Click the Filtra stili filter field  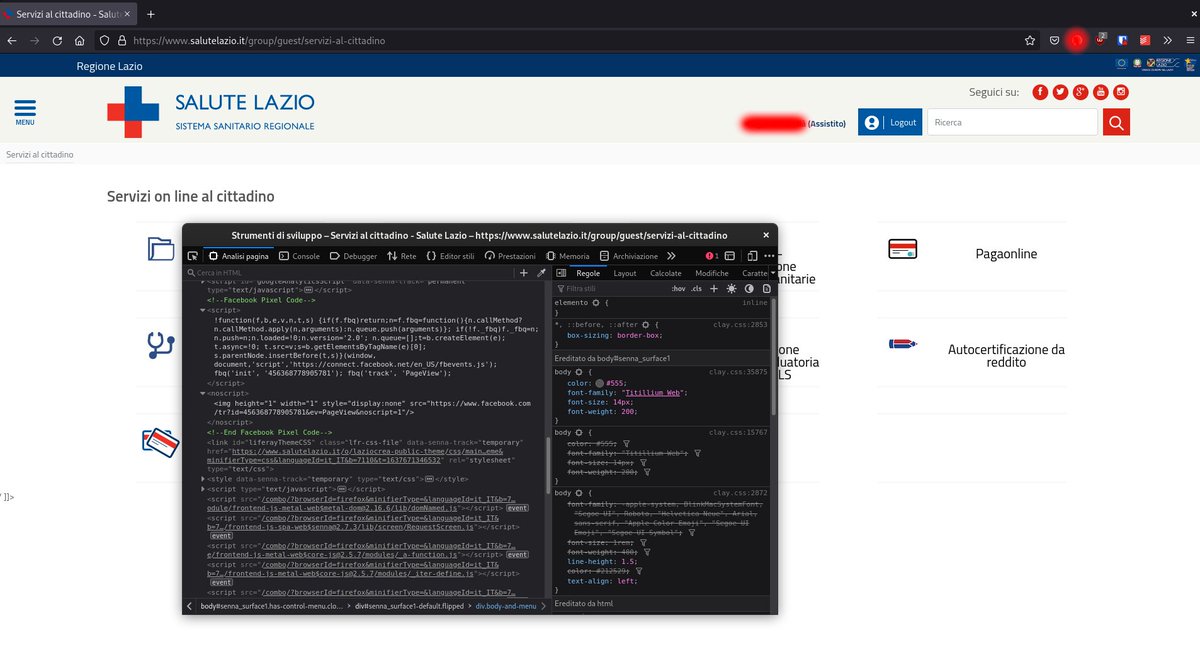(610, 288)
